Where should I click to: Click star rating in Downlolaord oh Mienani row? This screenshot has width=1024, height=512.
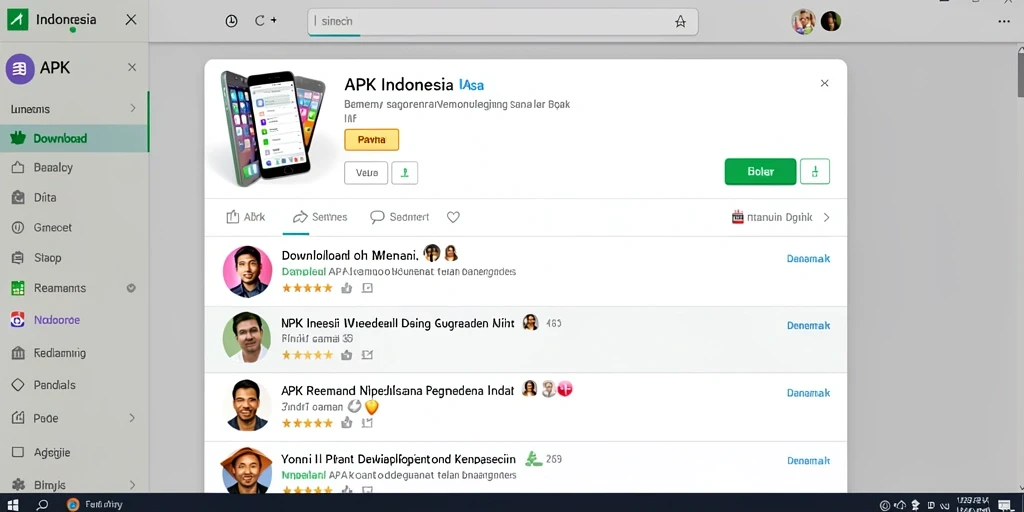[308, 288]
